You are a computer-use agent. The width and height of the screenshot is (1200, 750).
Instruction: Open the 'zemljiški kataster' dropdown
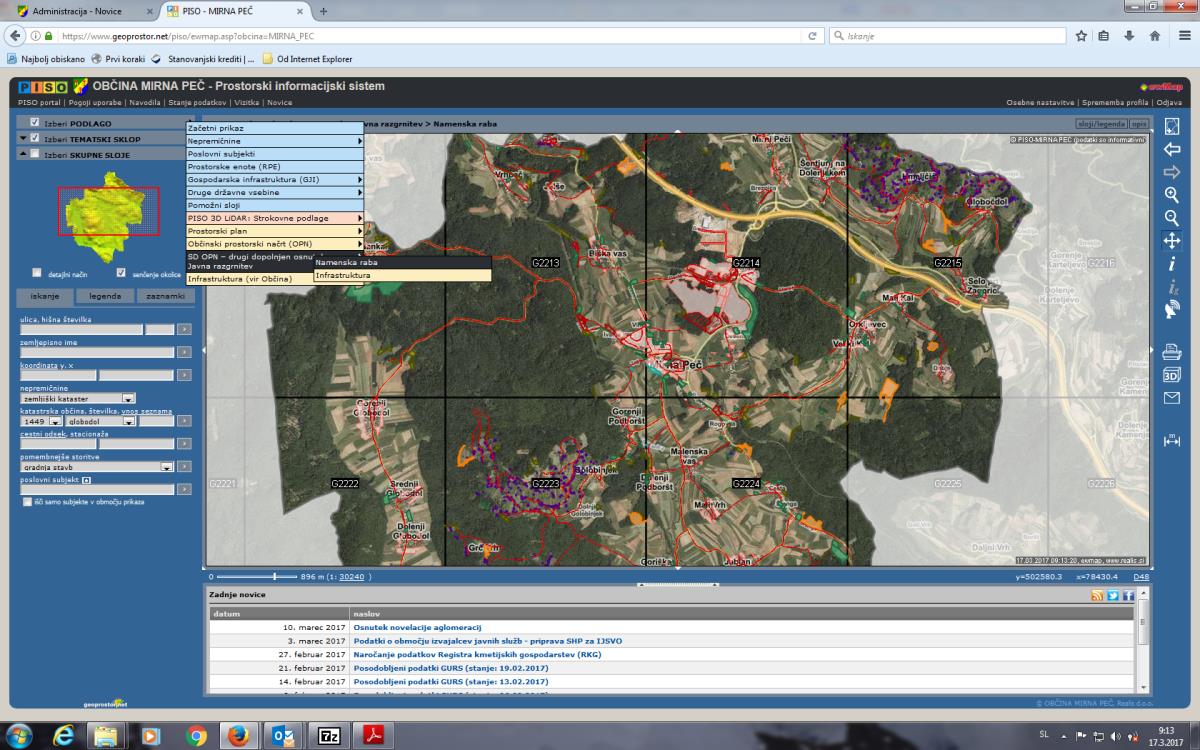tap(128, 398)
